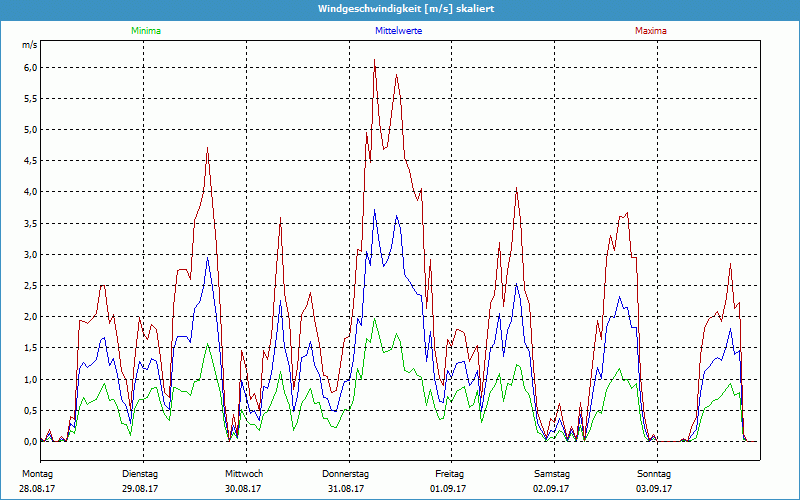The height and width of the screenshot is (500, 800).
Task: Click the 3,0 y-axis value
Action: [29, 255]
